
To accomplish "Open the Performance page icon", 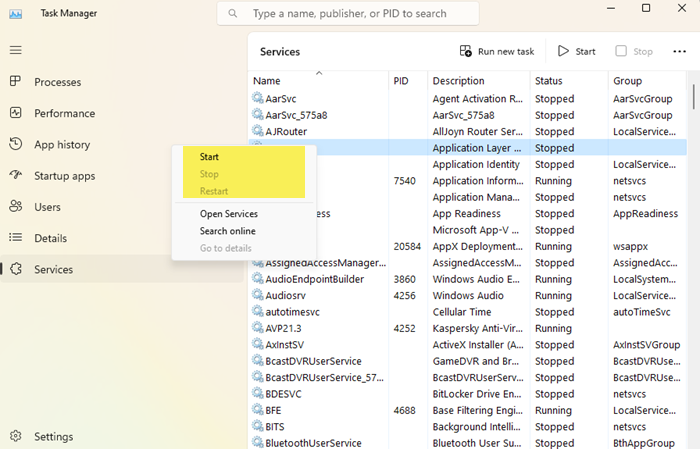I will point(15,113).
